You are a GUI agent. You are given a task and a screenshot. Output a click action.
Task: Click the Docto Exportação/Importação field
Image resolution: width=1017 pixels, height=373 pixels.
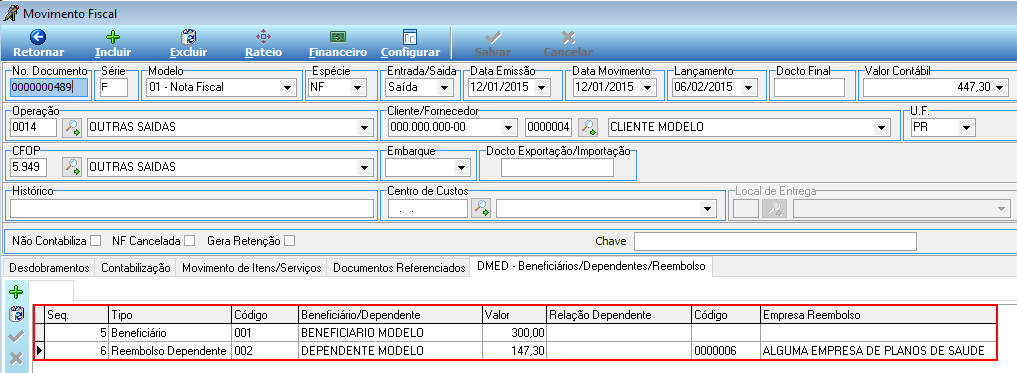[557, 167]
